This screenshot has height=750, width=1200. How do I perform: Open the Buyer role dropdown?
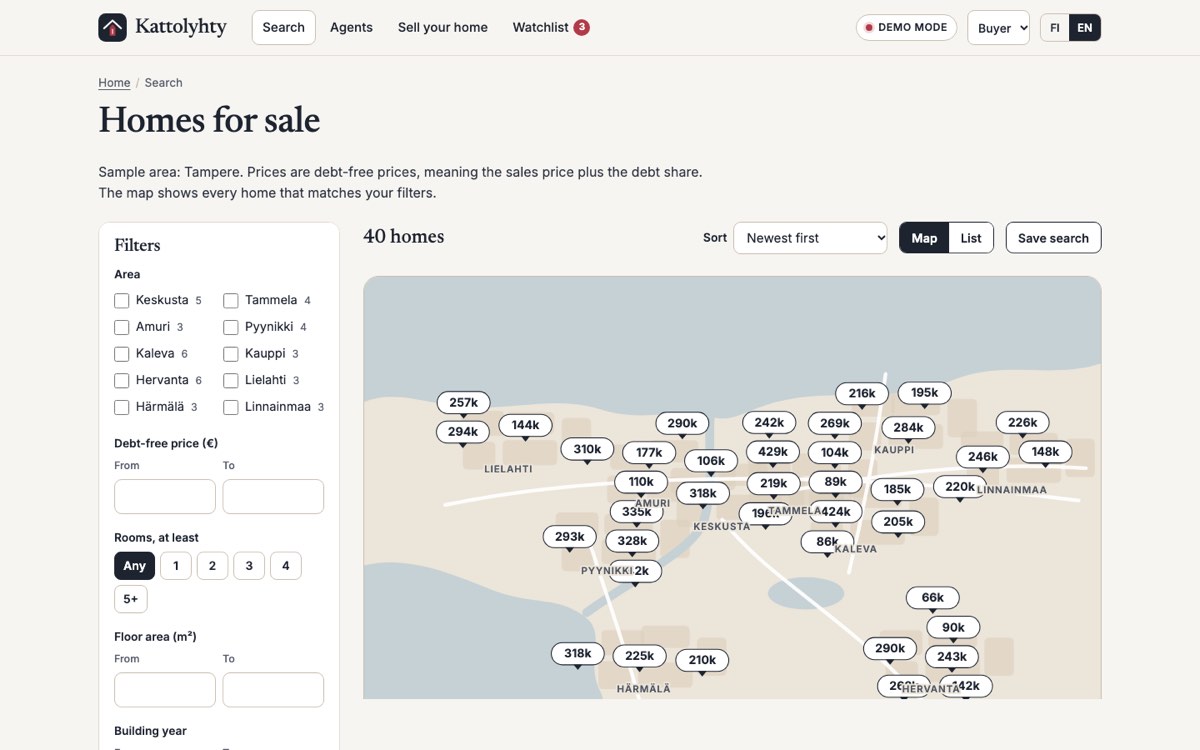click(x=998, y=28)
